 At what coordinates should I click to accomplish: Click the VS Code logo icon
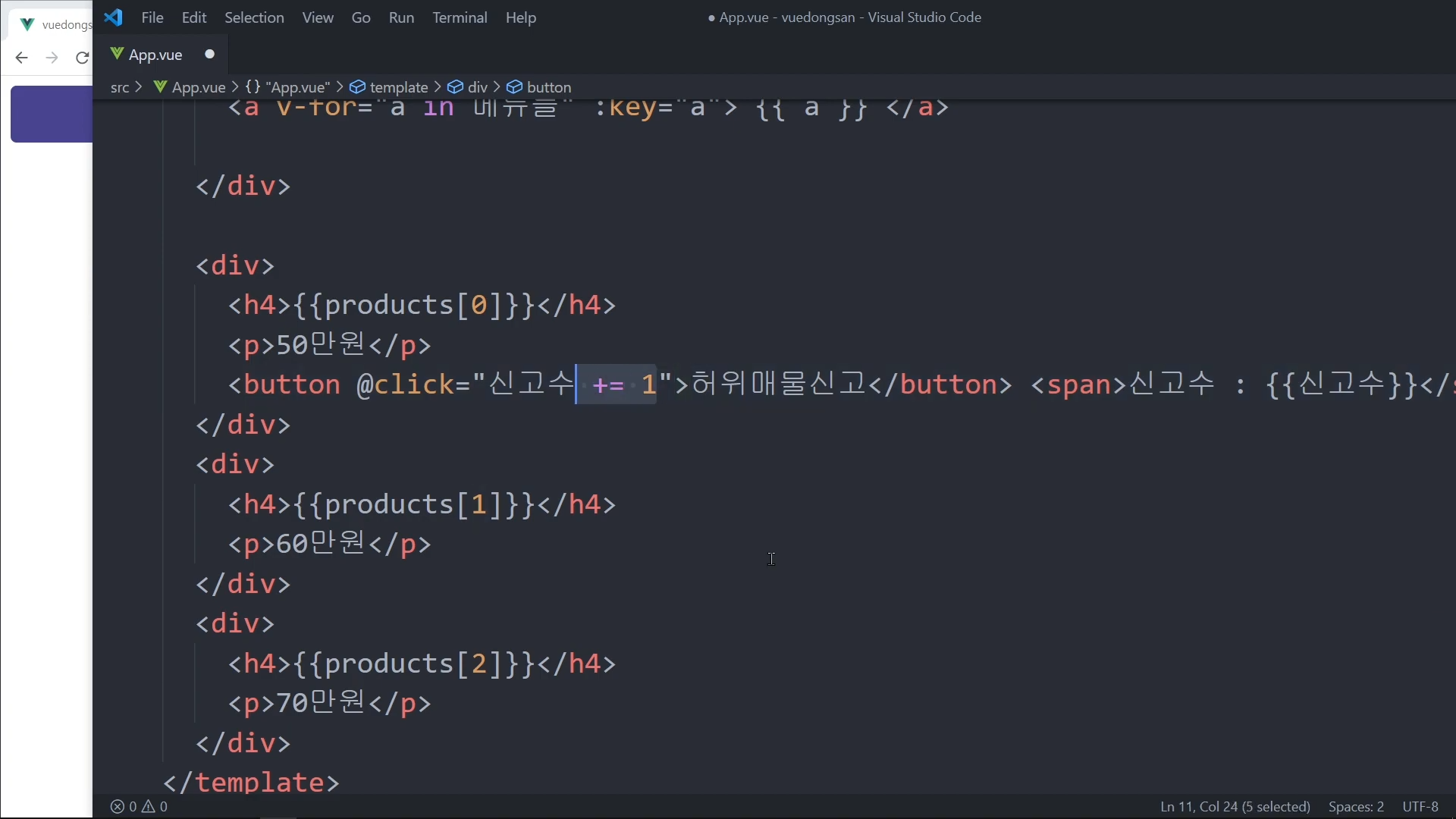coord(114,17)
